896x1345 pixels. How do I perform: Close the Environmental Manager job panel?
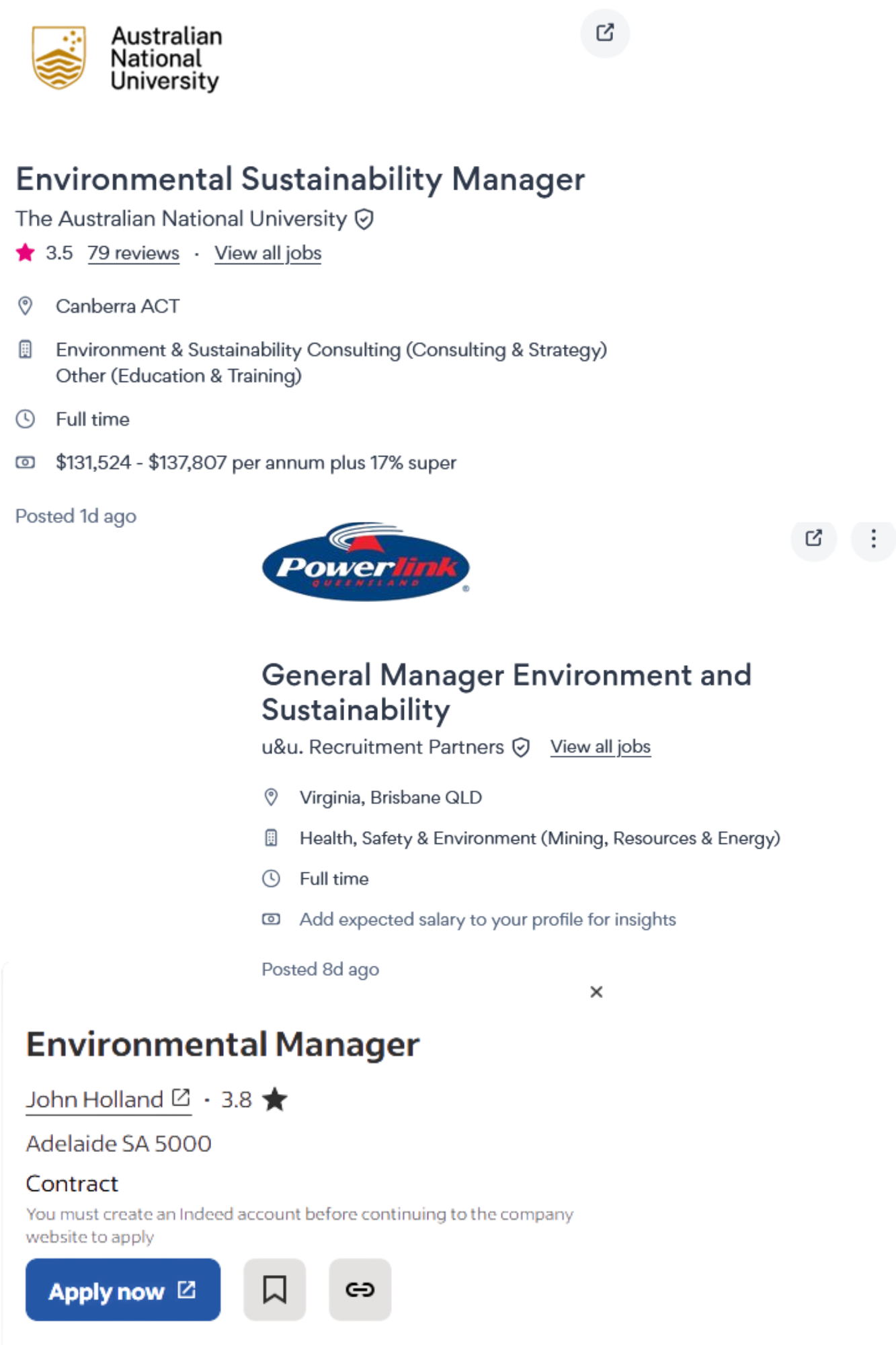point(596,992)
